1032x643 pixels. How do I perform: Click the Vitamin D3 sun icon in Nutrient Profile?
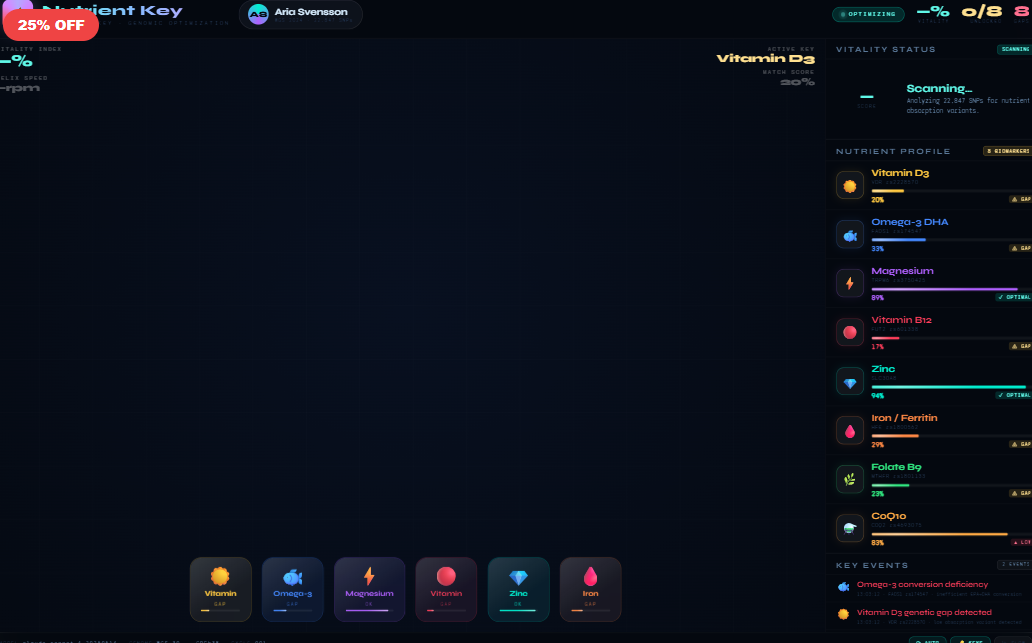[850, 185]
